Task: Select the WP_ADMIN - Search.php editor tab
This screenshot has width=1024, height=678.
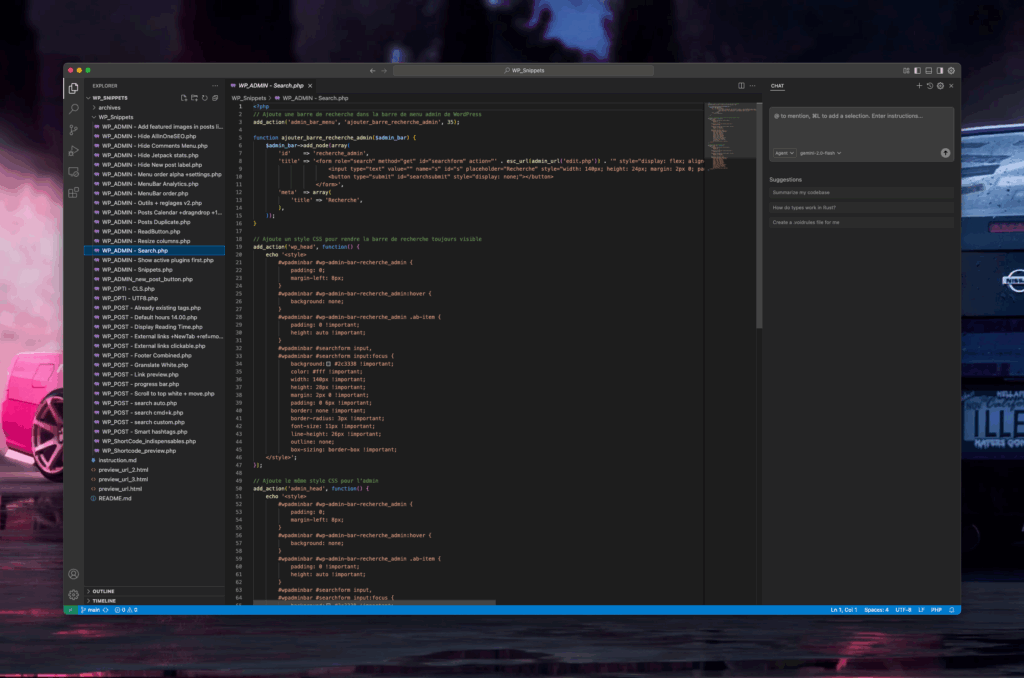Action: 270,86
